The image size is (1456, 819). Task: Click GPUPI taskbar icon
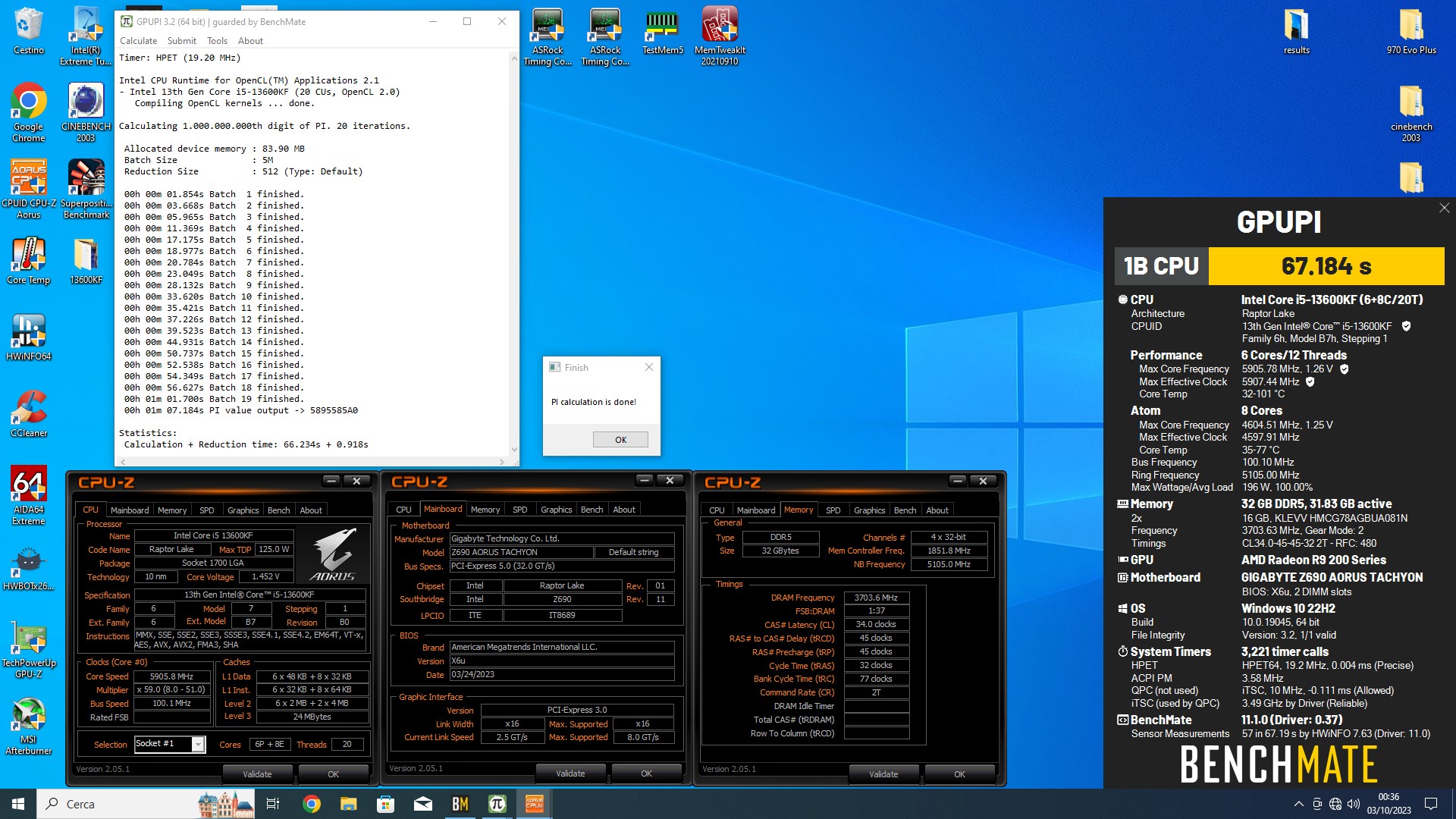[497, 804]
